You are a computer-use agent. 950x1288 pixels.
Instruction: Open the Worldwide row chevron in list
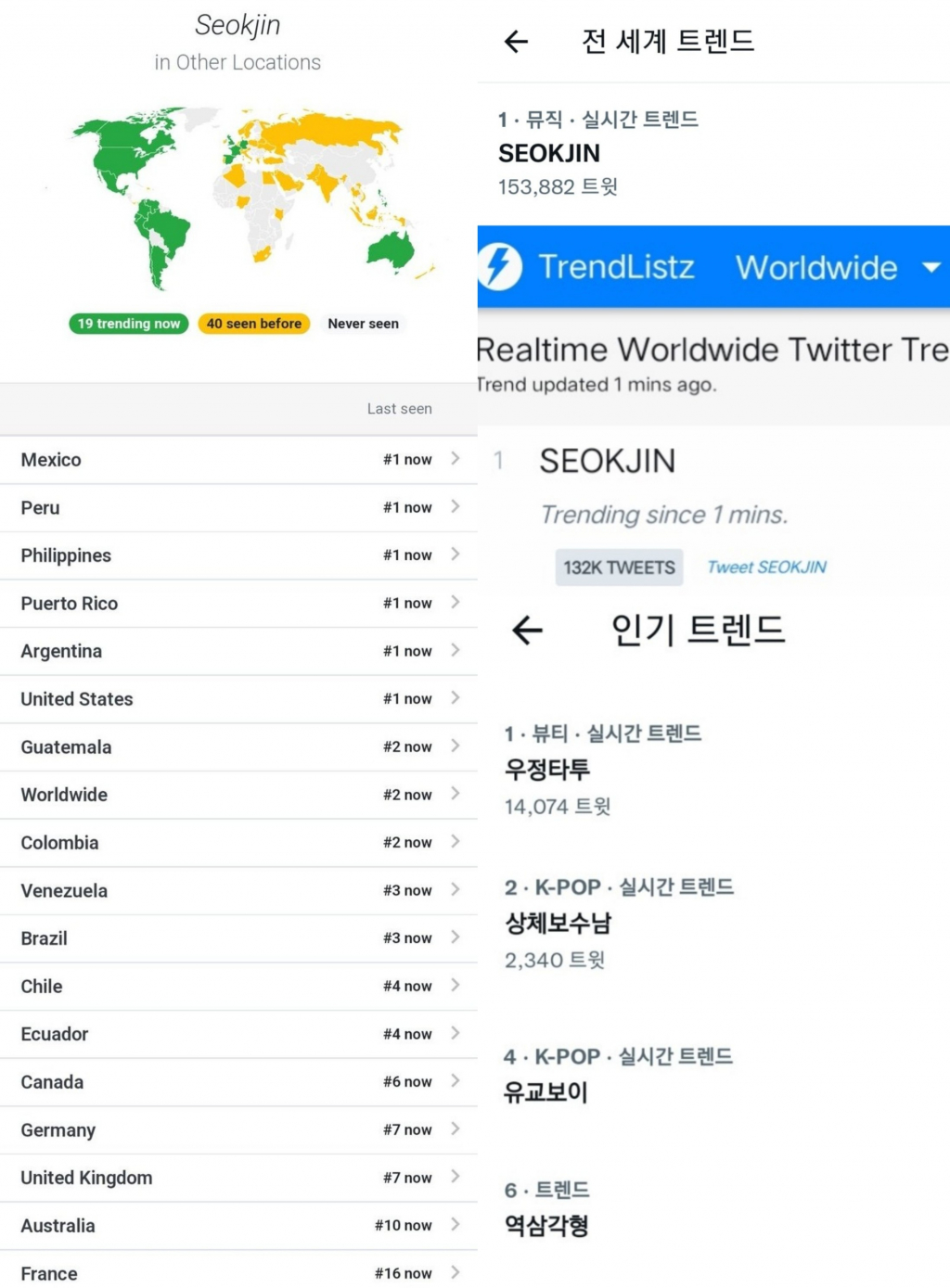(456, 794)
